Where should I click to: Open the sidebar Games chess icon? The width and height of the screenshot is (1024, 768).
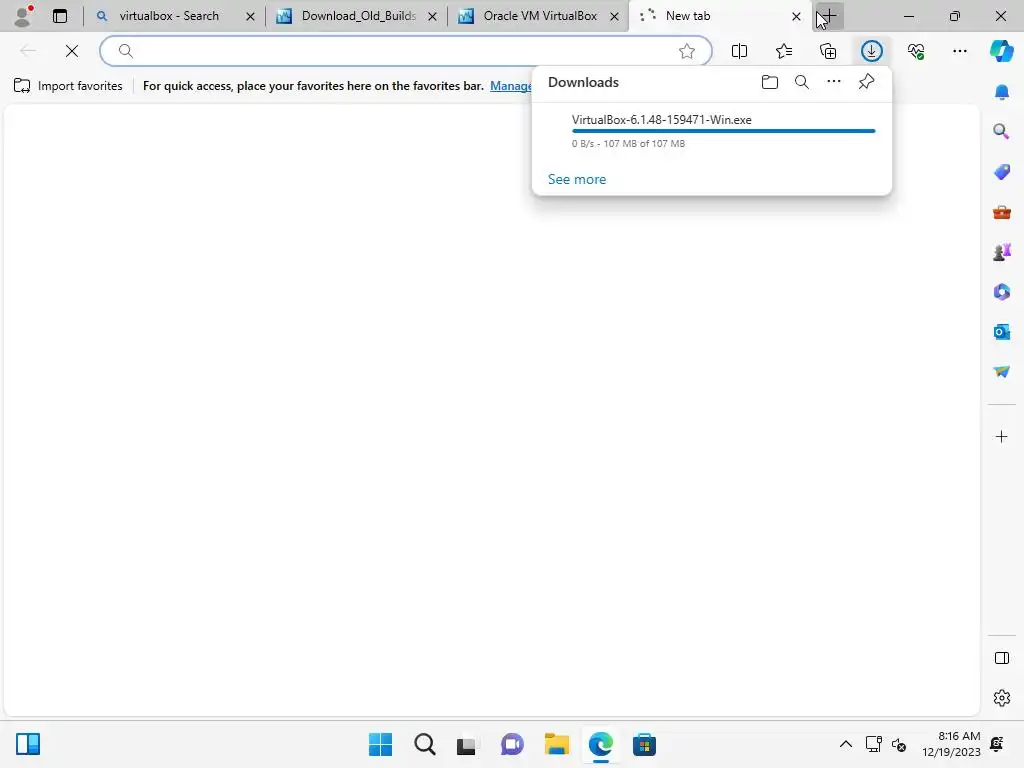(1001, 252)
